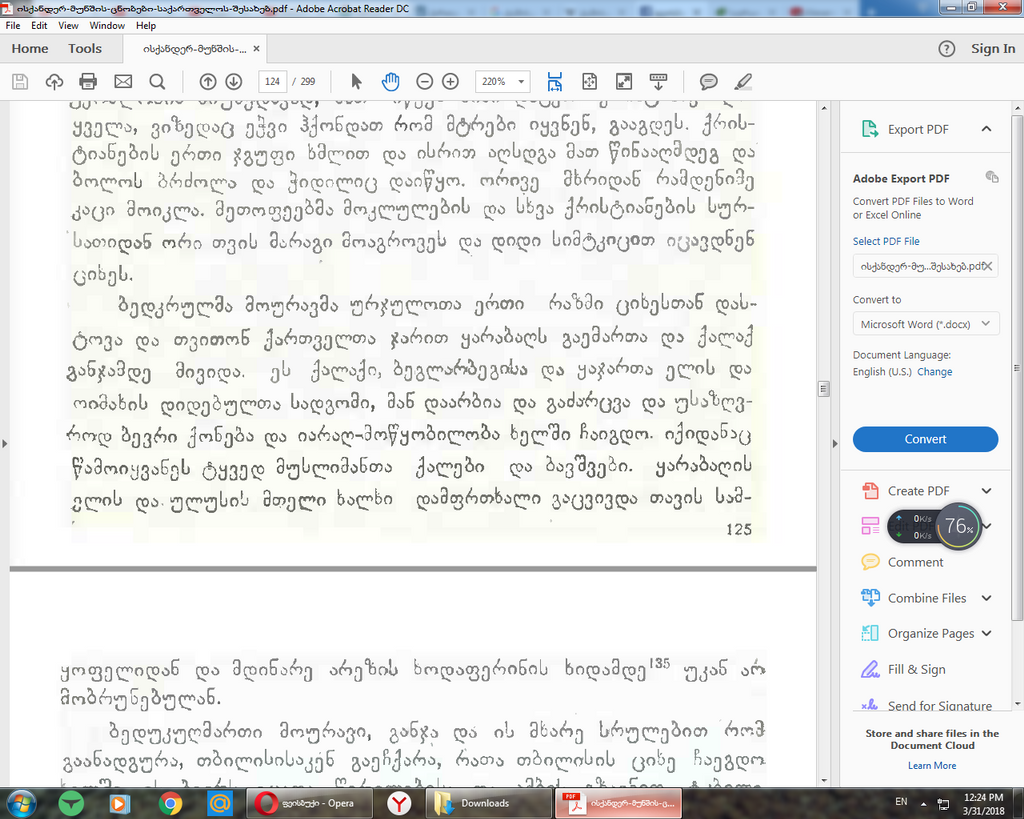Select the Hand pan tool
The height and width of the screenshot is (819, 1024).
[x=390, y=81]
